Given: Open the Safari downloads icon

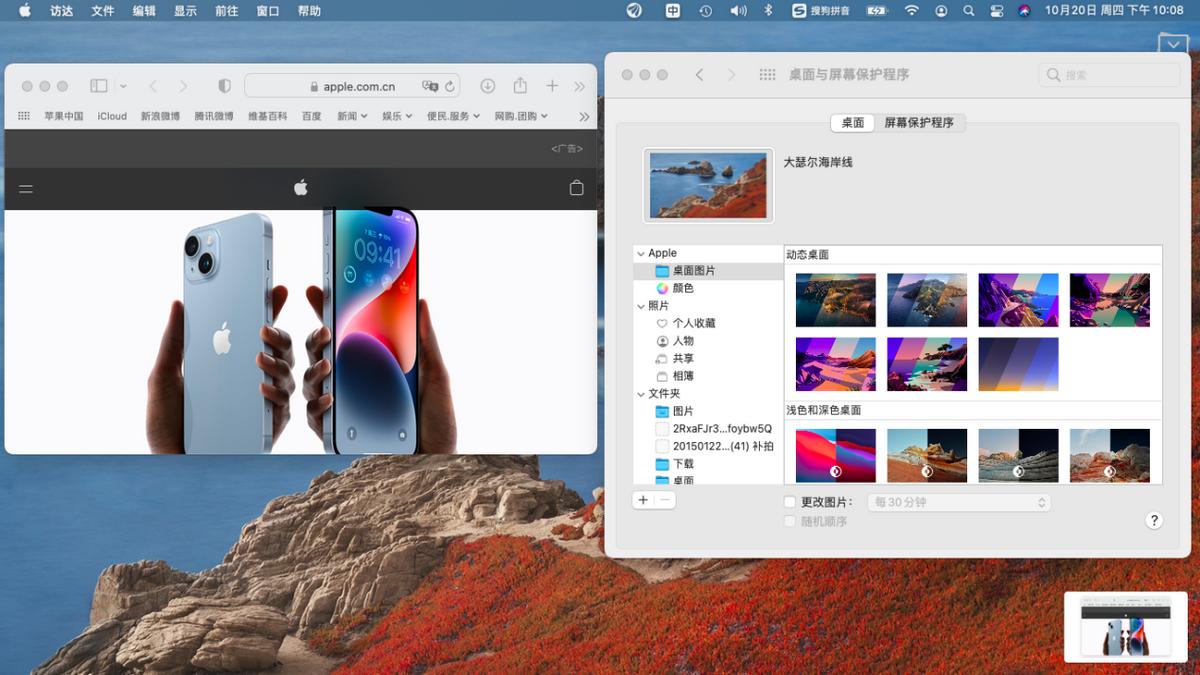Looking at the screenshot, I should [488, 86].
